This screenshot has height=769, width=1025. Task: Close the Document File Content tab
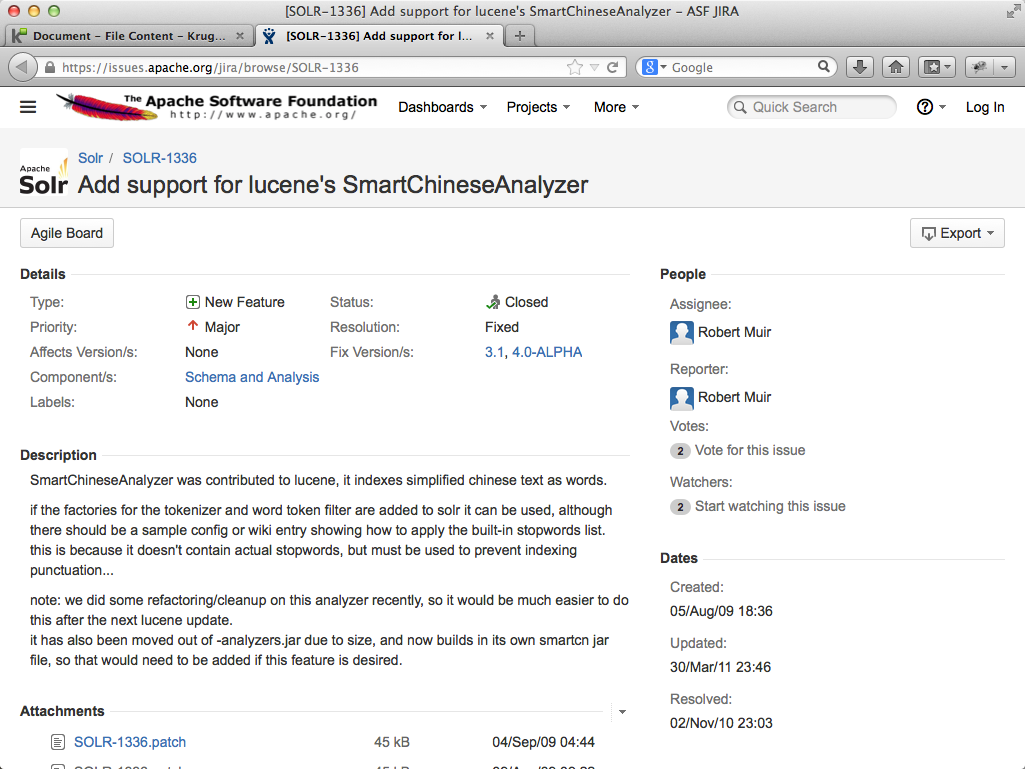point(240,36)
